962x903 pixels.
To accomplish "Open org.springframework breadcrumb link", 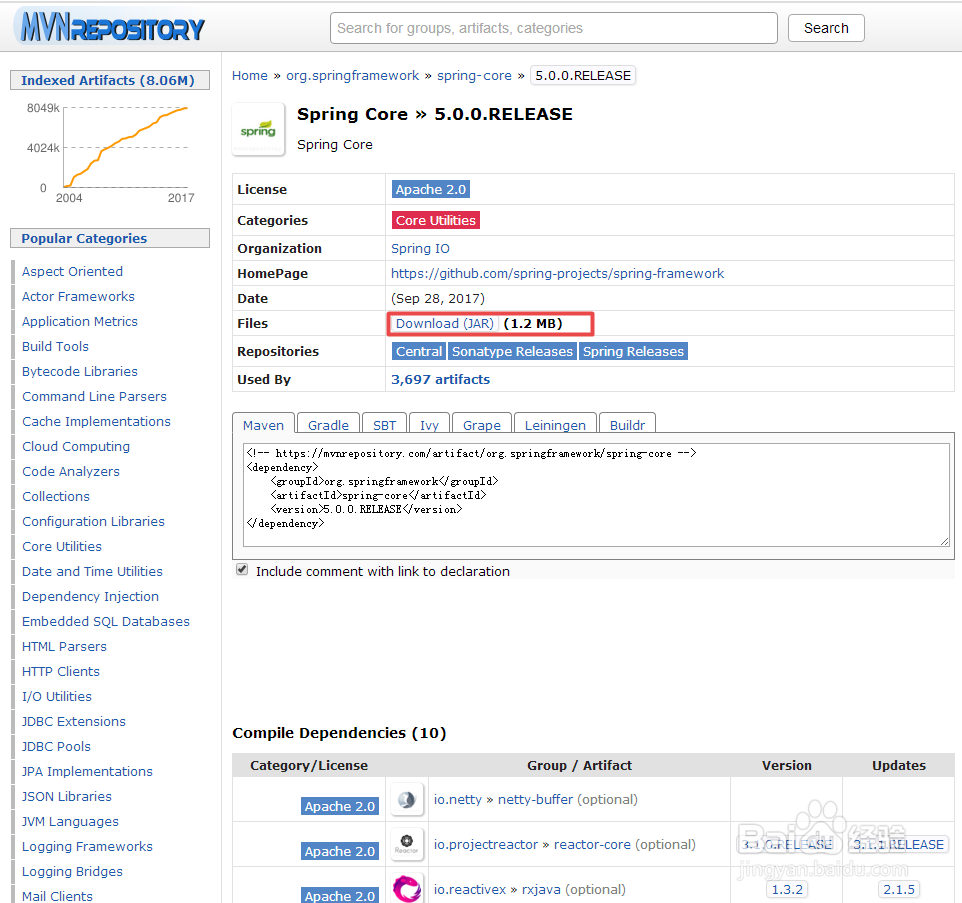I will [x=353, y=75].
